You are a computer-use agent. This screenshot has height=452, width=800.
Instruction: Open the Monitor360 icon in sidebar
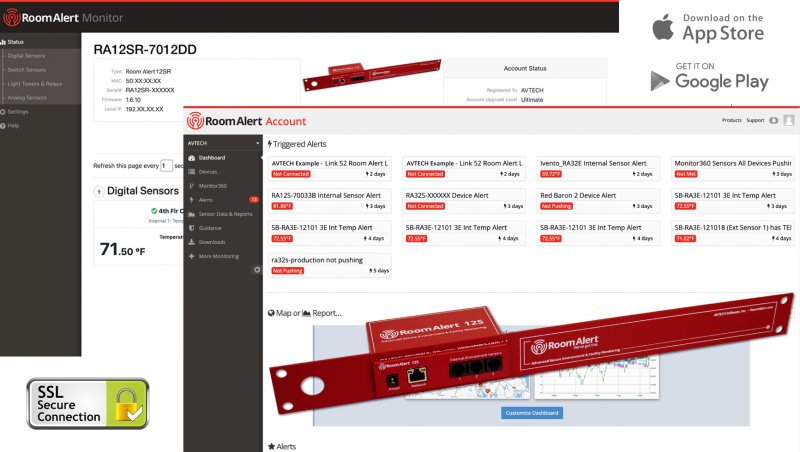192,186
